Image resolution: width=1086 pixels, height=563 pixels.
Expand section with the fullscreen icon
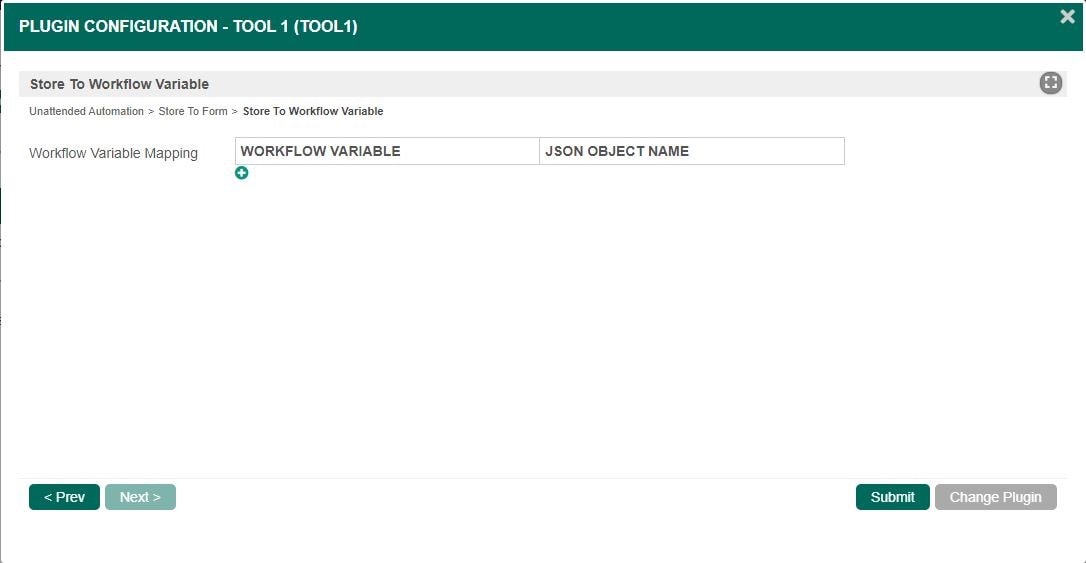click(x=1050, y=83)
